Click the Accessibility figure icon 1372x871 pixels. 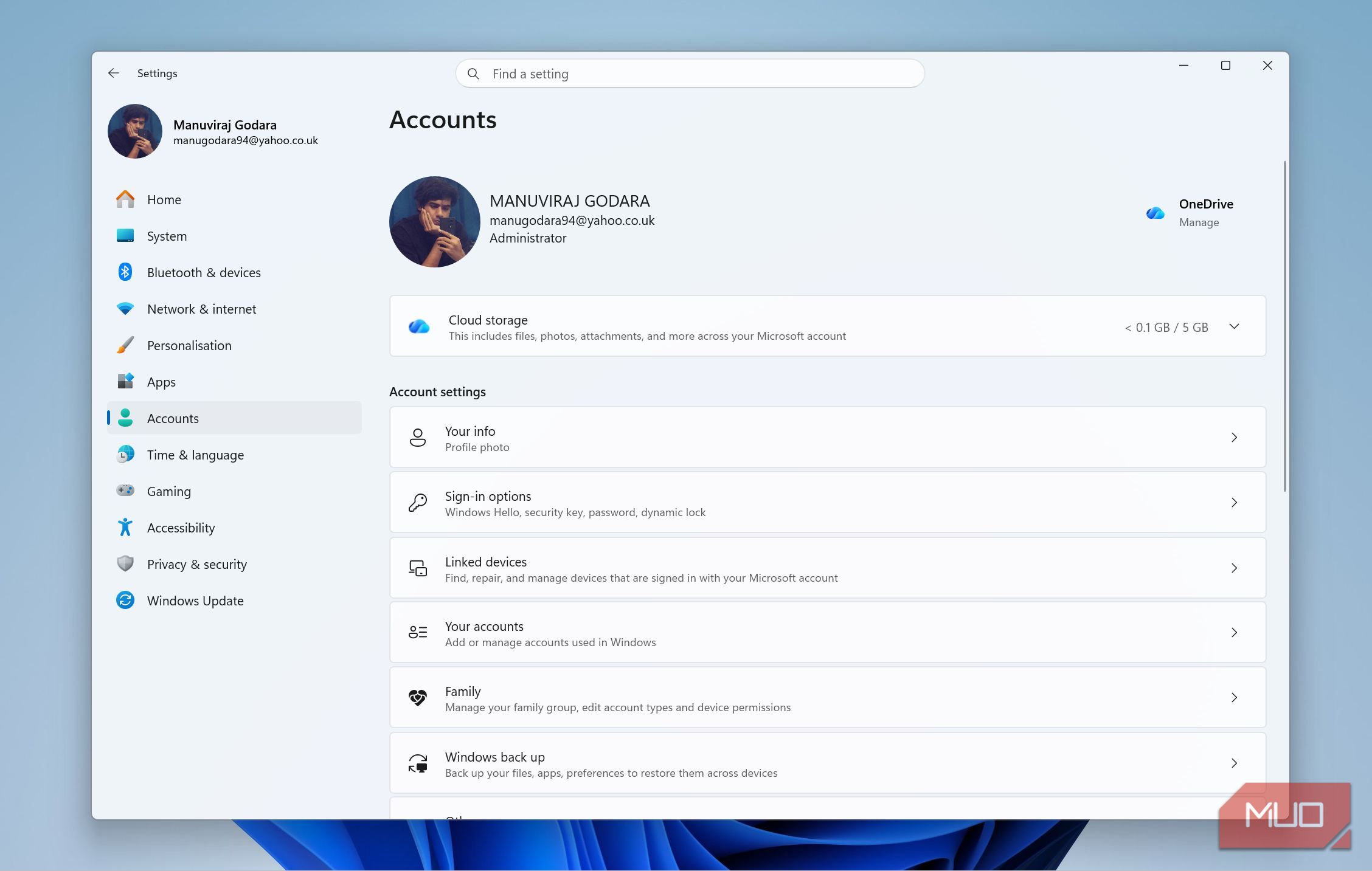(x=125, y=527)
